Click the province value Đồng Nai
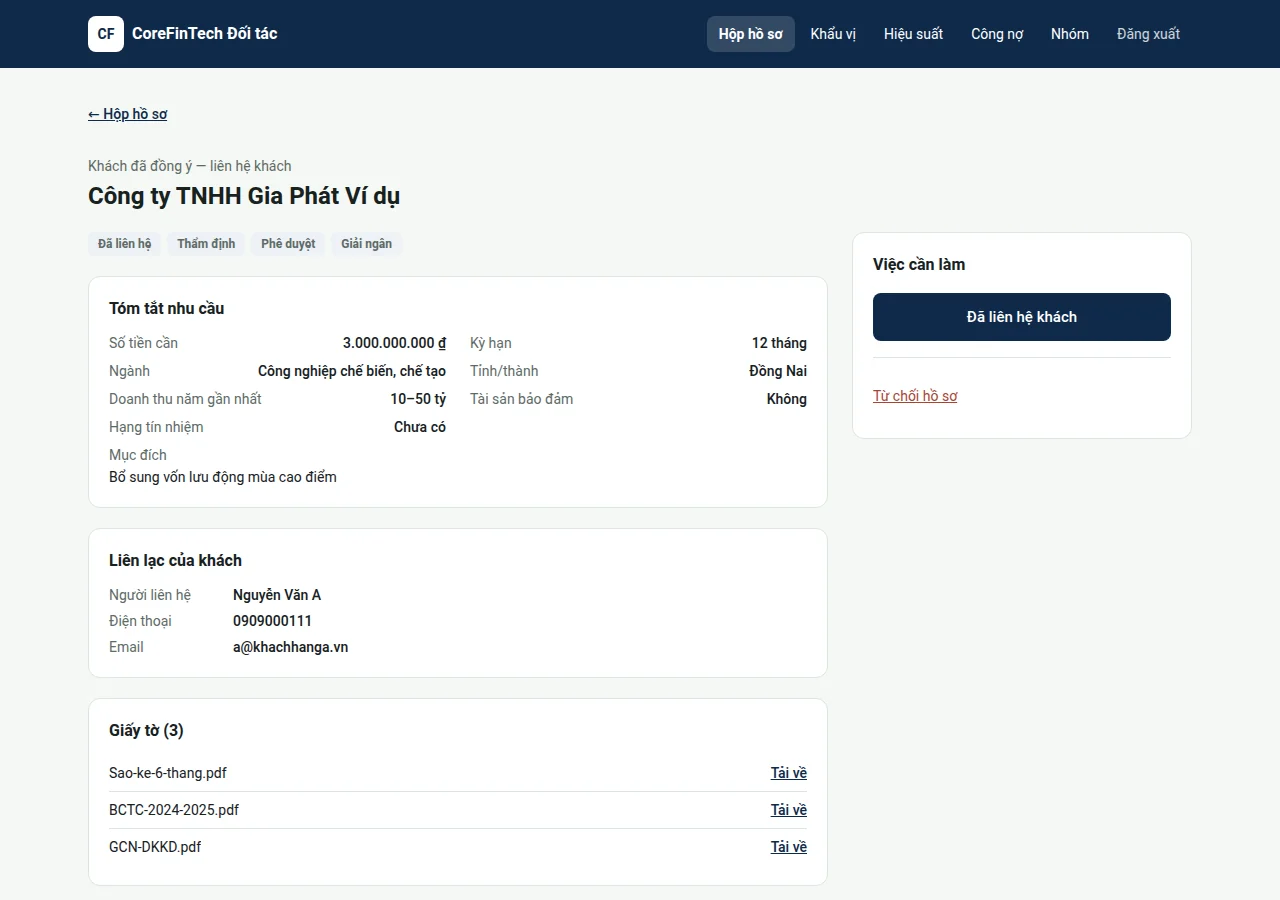Screen dimensions: 1280x900 (778, 371)
